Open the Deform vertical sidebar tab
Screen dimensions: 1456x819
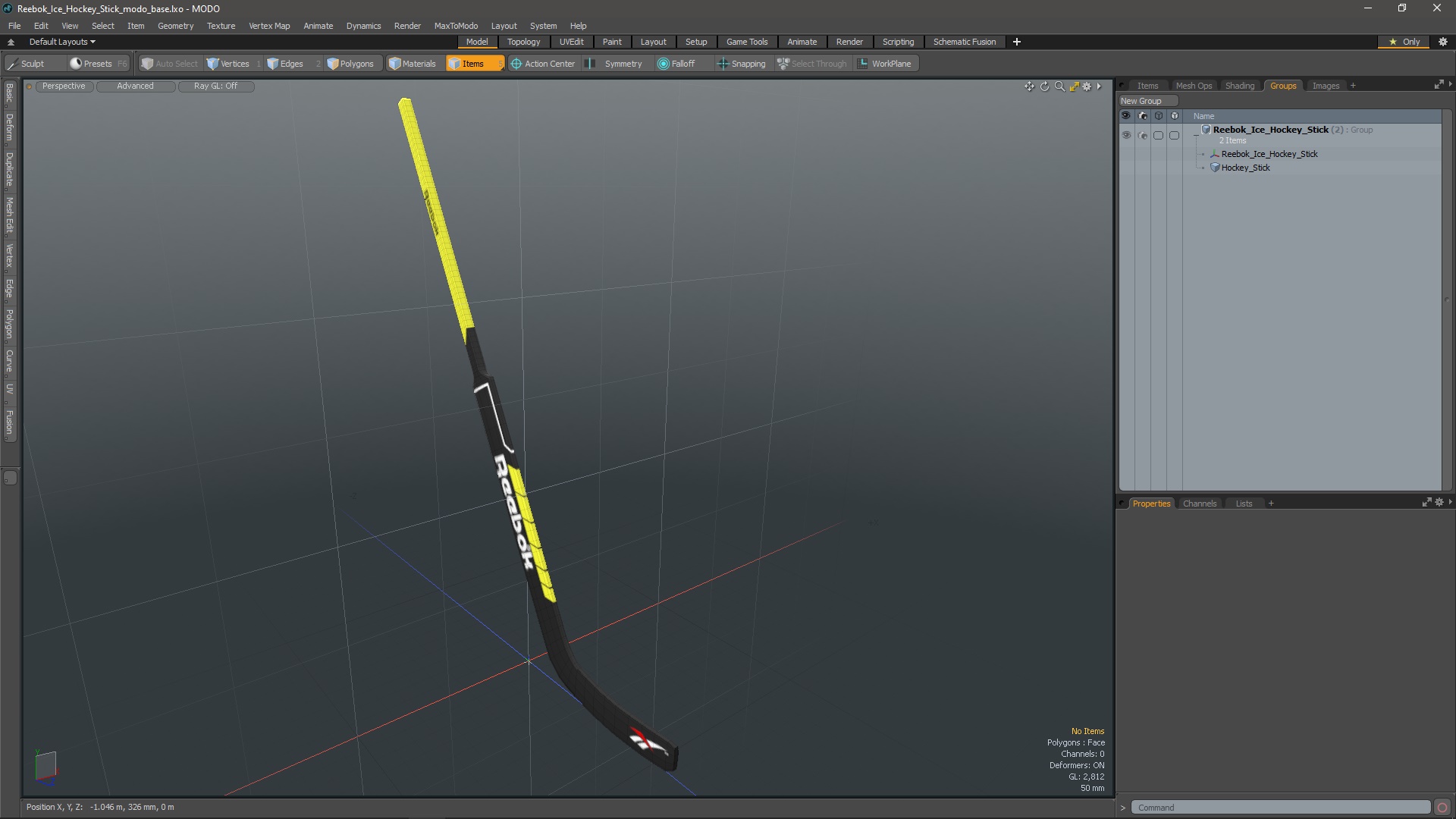(x=9, y=128)
